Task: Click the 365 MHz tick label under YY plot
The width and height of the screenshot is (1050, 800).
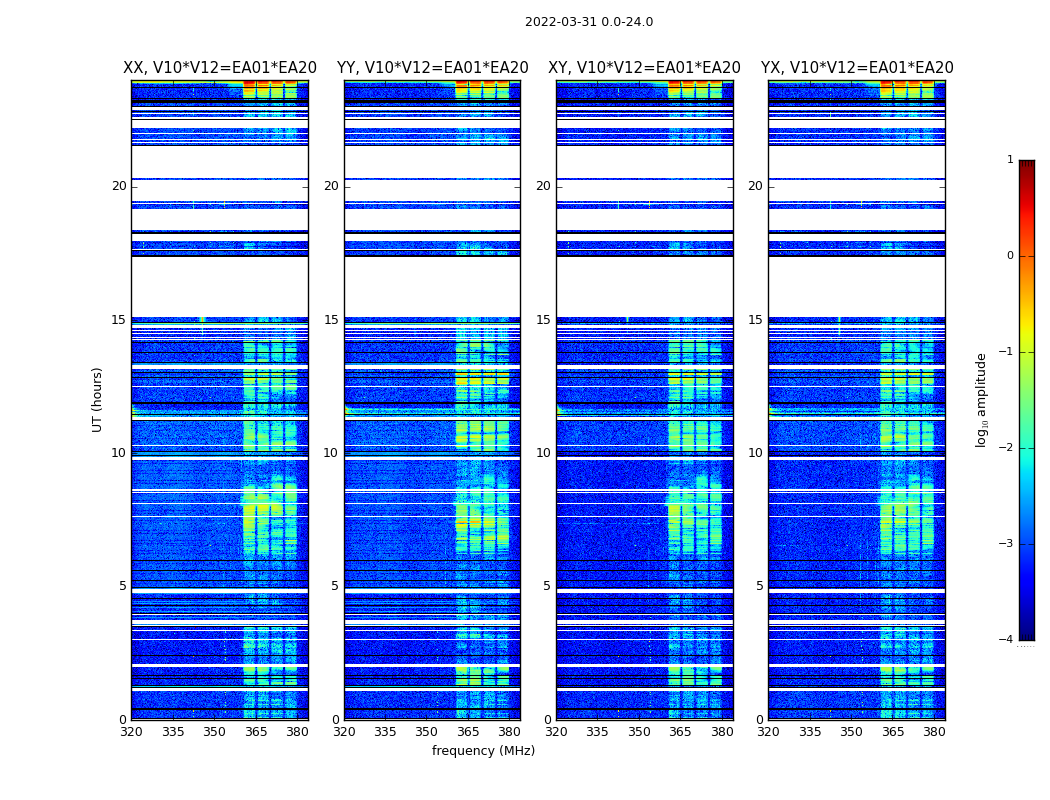Action: (x=468, y=732)
